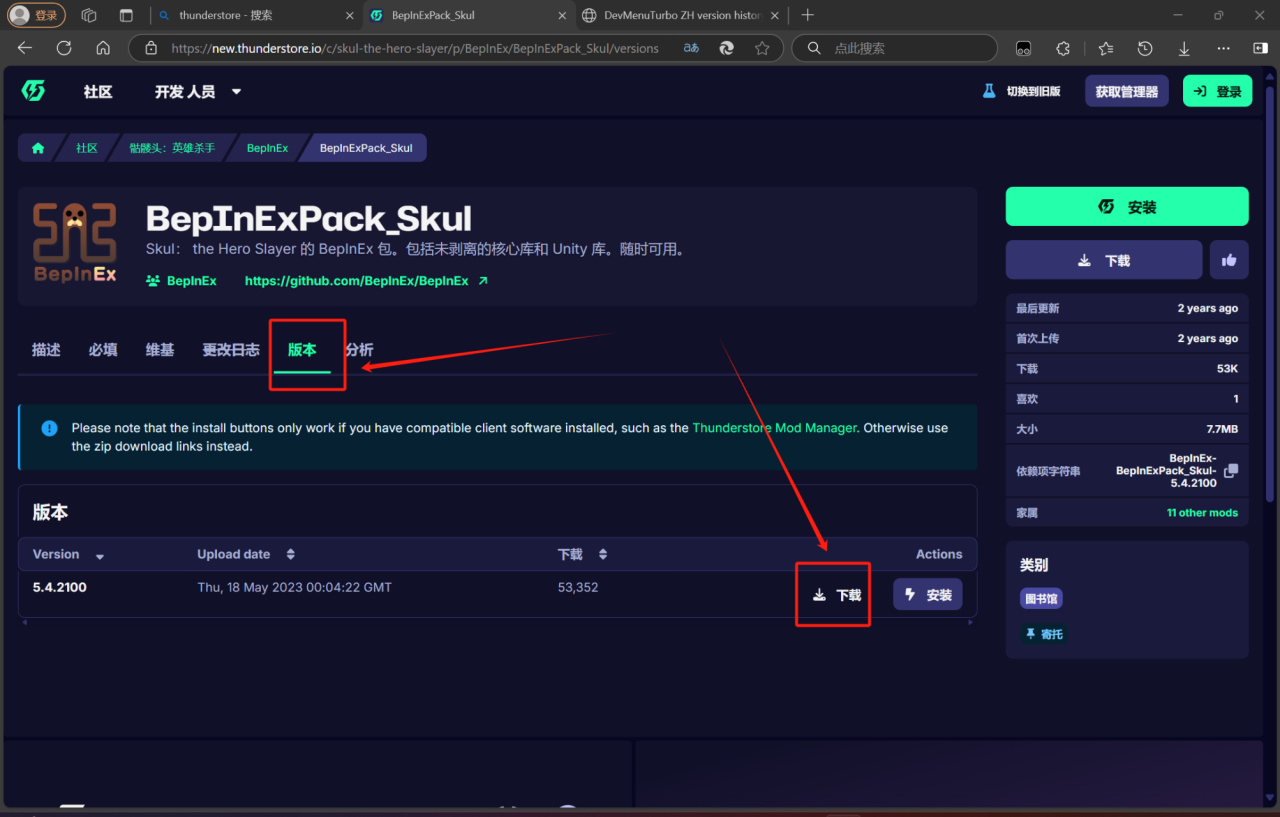Click the BepInEx breadcrumb
This screenshot has width=1280, height=817.
coord(267,148)
